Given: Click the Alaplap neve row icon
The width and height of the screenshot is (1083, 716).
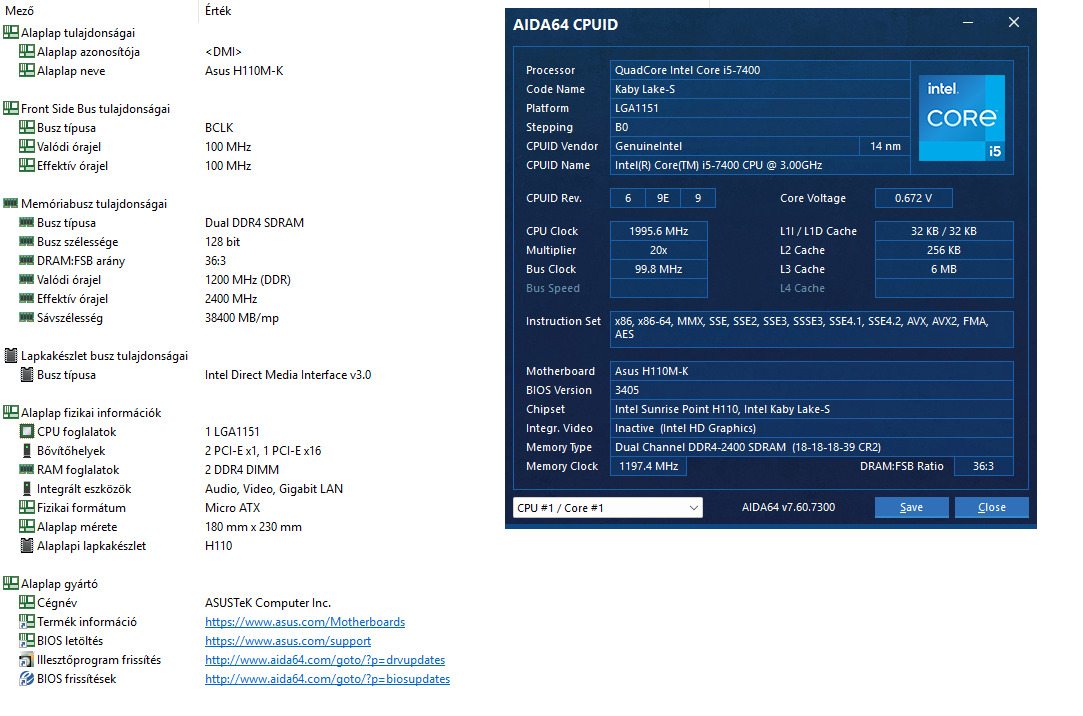Looking at the screenshot, I should 27,70.
